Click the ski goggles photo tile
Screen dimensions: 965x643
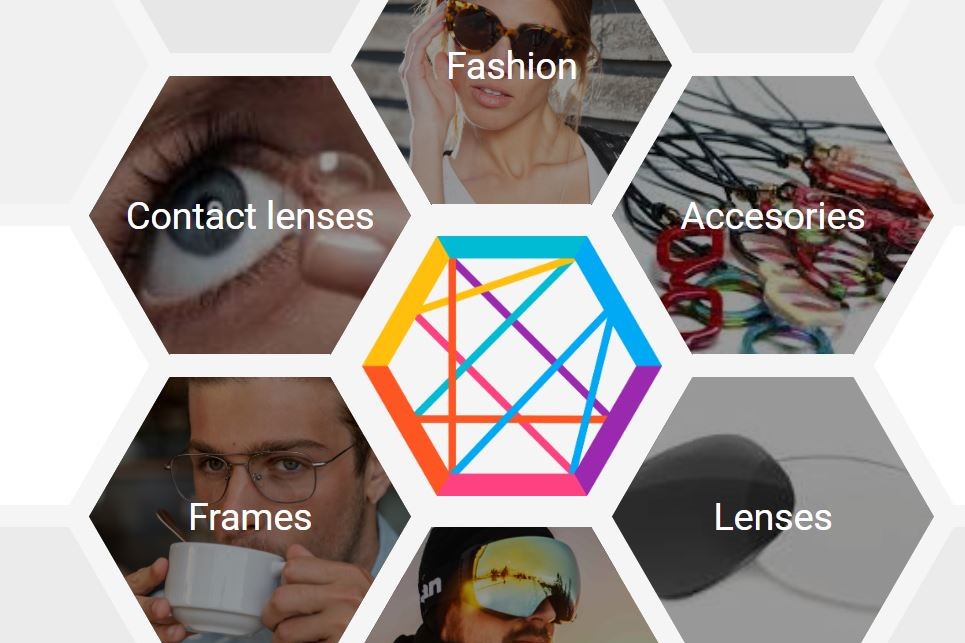[x=511, y=585]
